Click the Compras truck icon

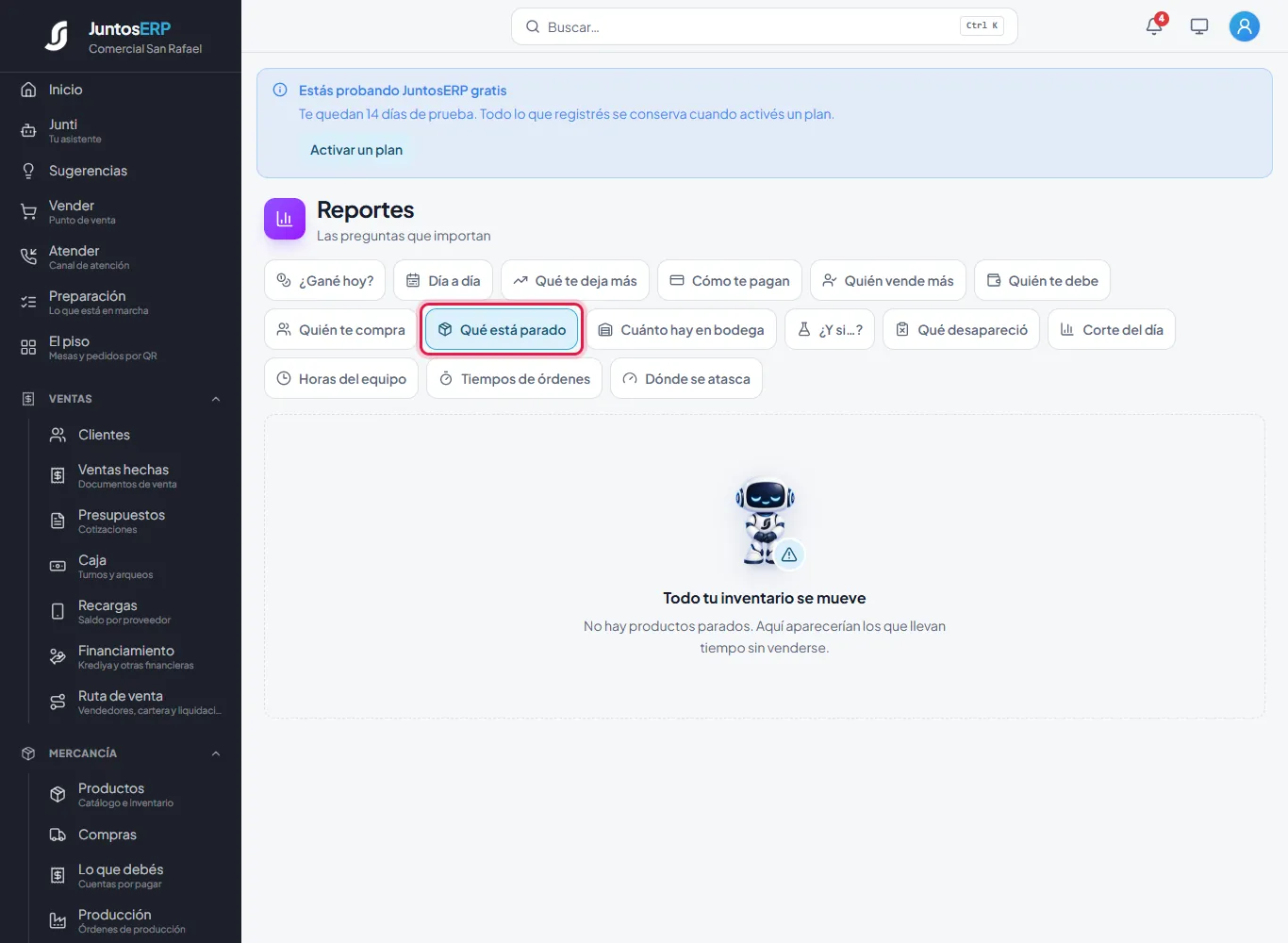(x=58, y=835)
